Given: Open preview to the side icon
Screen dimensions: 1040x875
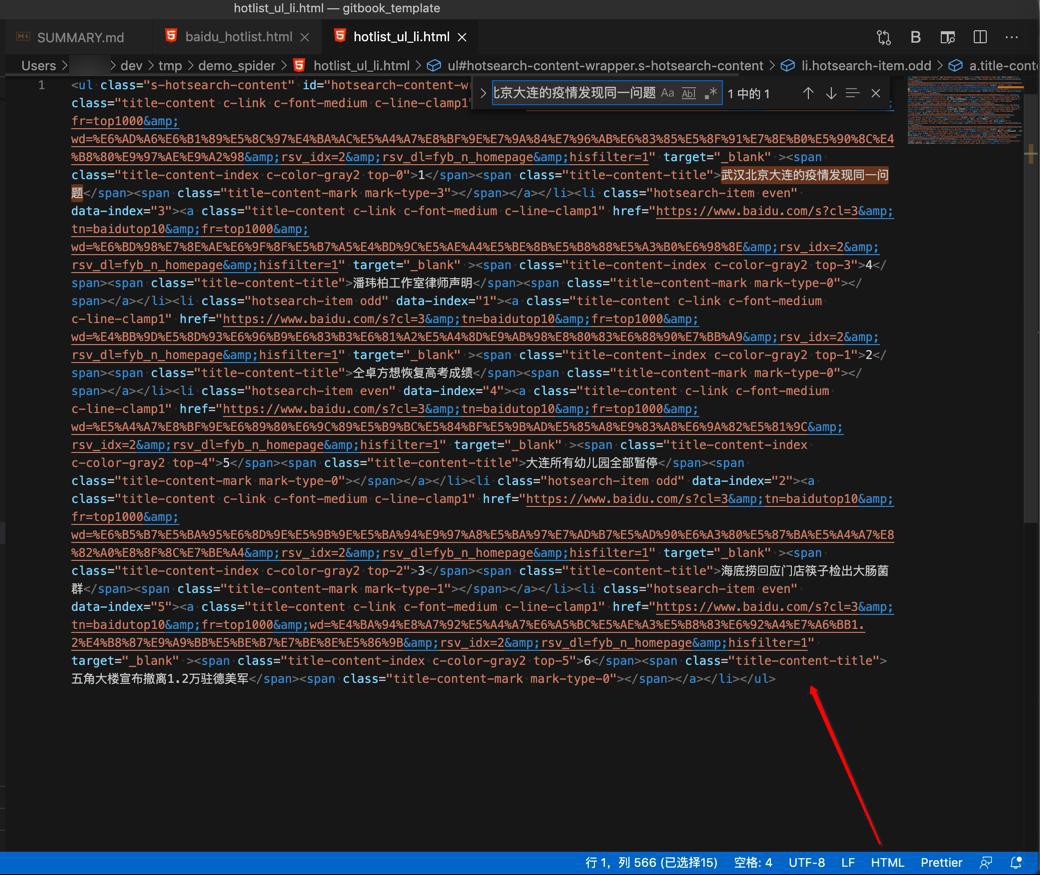Looking at the screenshot, I should pos(948,37).
